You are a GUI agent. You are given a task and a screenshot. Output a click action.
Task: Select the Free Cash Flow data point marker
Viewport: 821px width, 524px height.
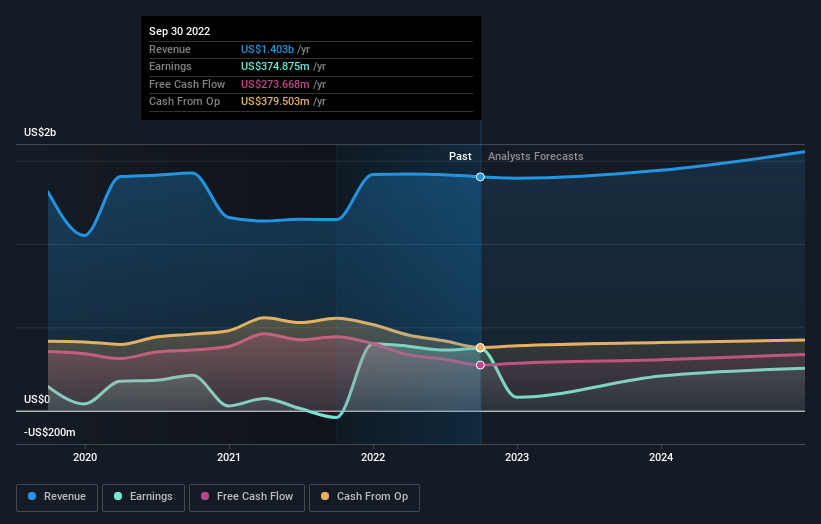tap(480, 365)
